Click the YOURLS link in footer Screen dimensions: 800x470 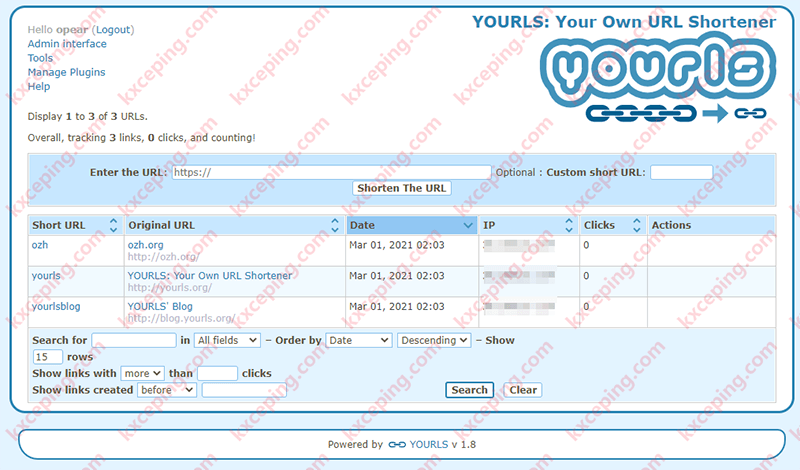tap(429, 444)
